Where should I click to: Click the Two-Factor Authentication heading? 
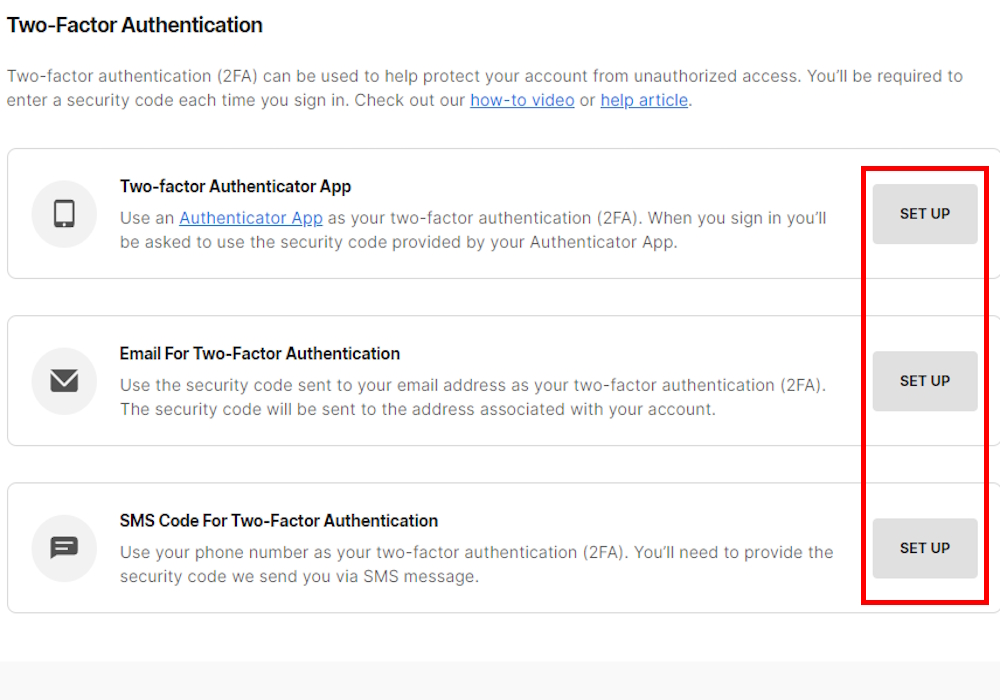point(135,25)
